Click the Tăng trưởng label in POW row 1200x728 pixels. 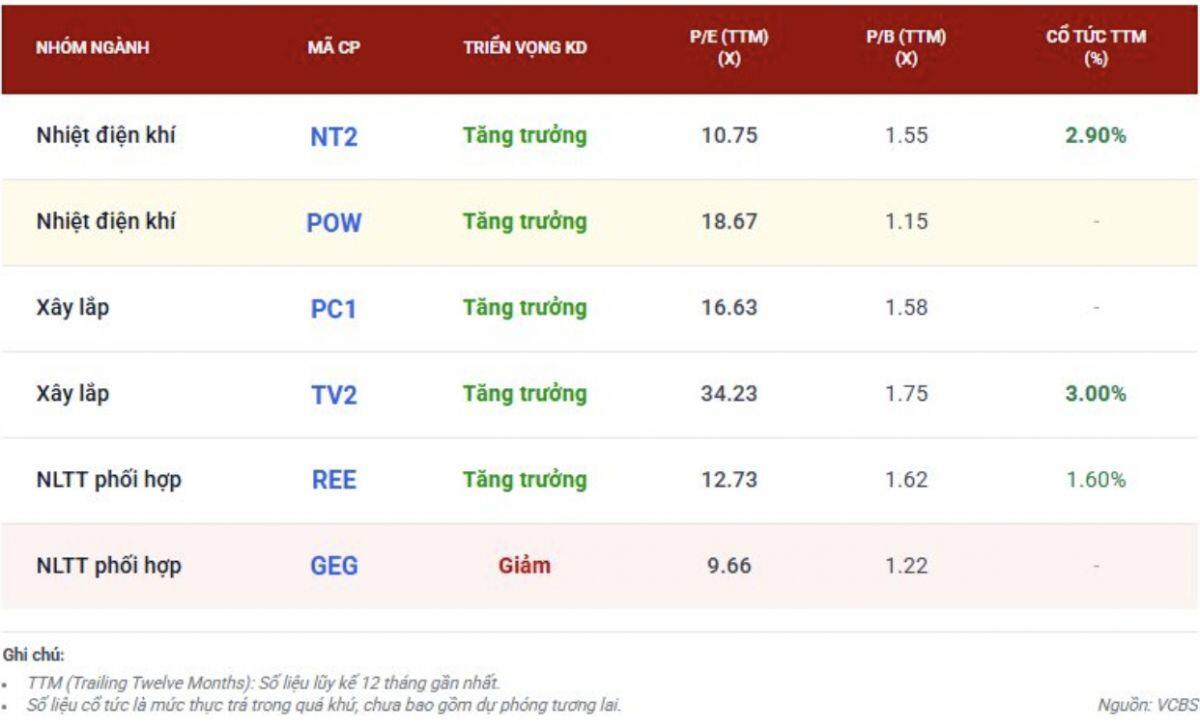coord(525,222)
